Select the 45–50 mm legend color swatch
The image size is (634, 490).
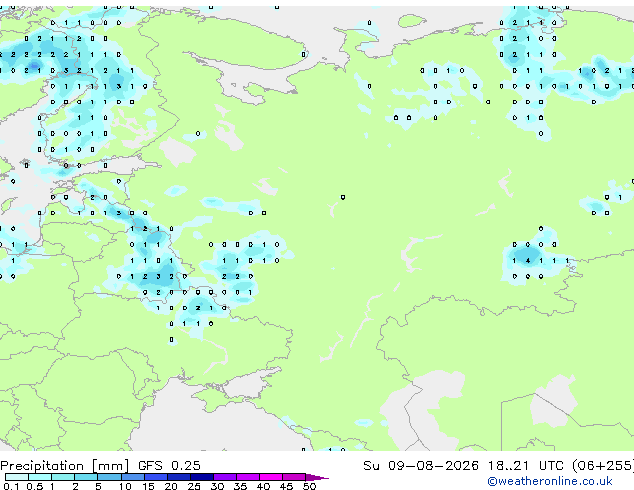pos(294,477)
